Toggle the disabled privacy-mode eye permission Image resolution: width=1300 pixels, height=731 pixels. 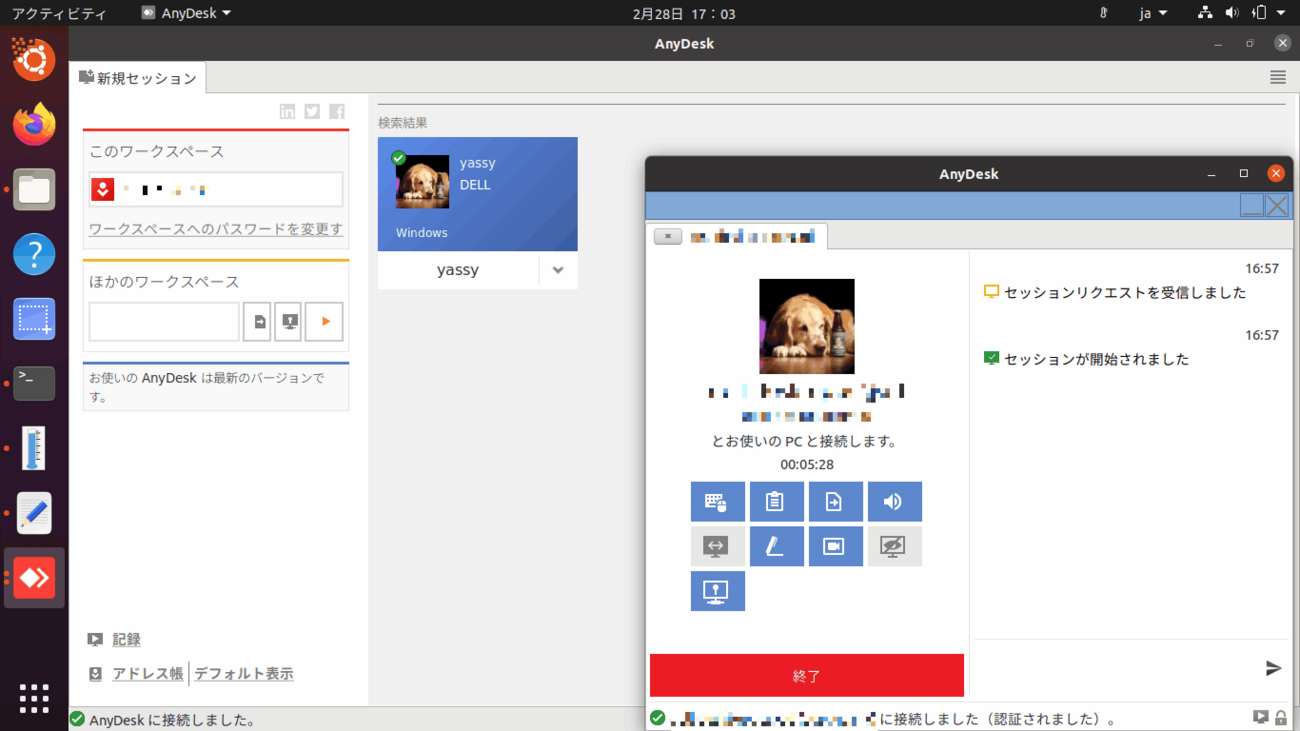coord(894,547)
